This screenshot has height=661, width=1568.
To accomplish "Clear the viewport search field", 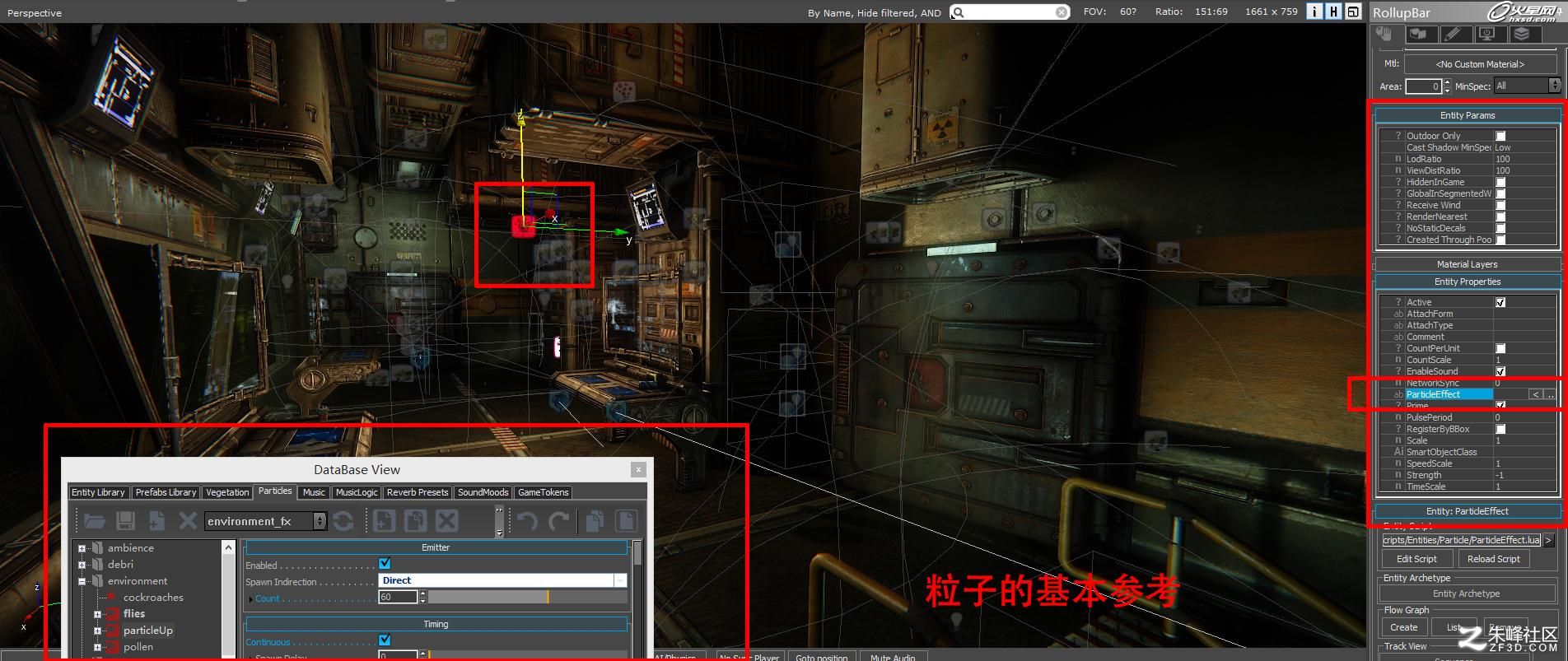I will click(1062, 12).
